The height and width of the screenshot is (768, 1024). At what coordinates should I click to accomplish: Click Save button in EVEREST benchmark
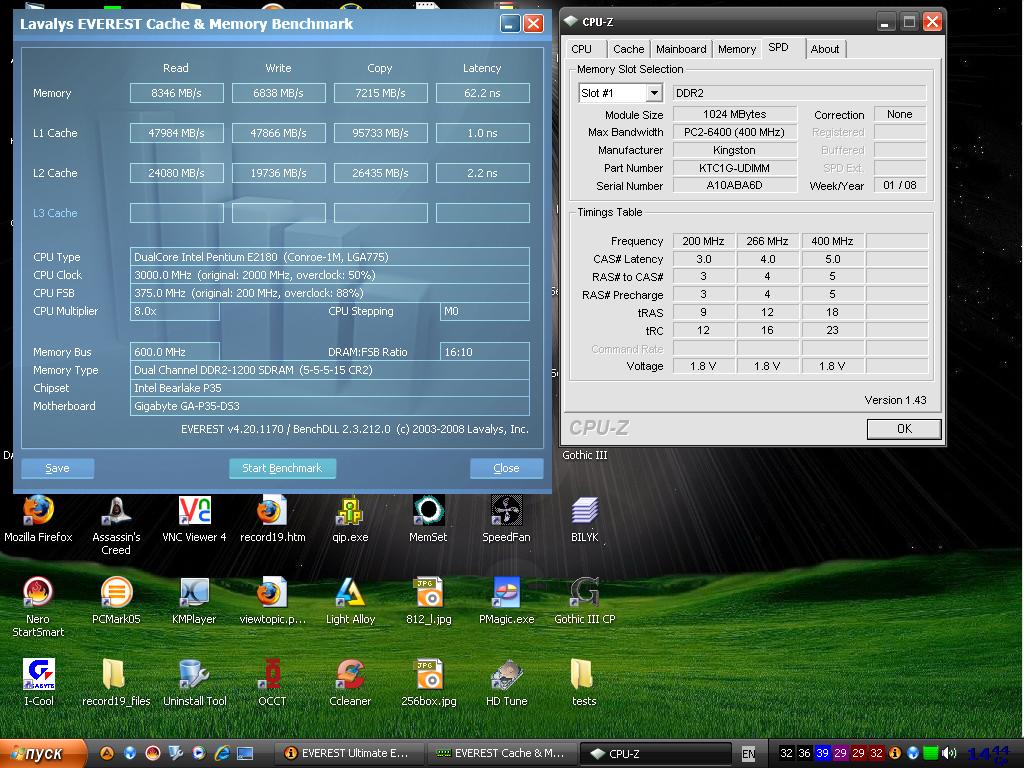click(57, 468)
